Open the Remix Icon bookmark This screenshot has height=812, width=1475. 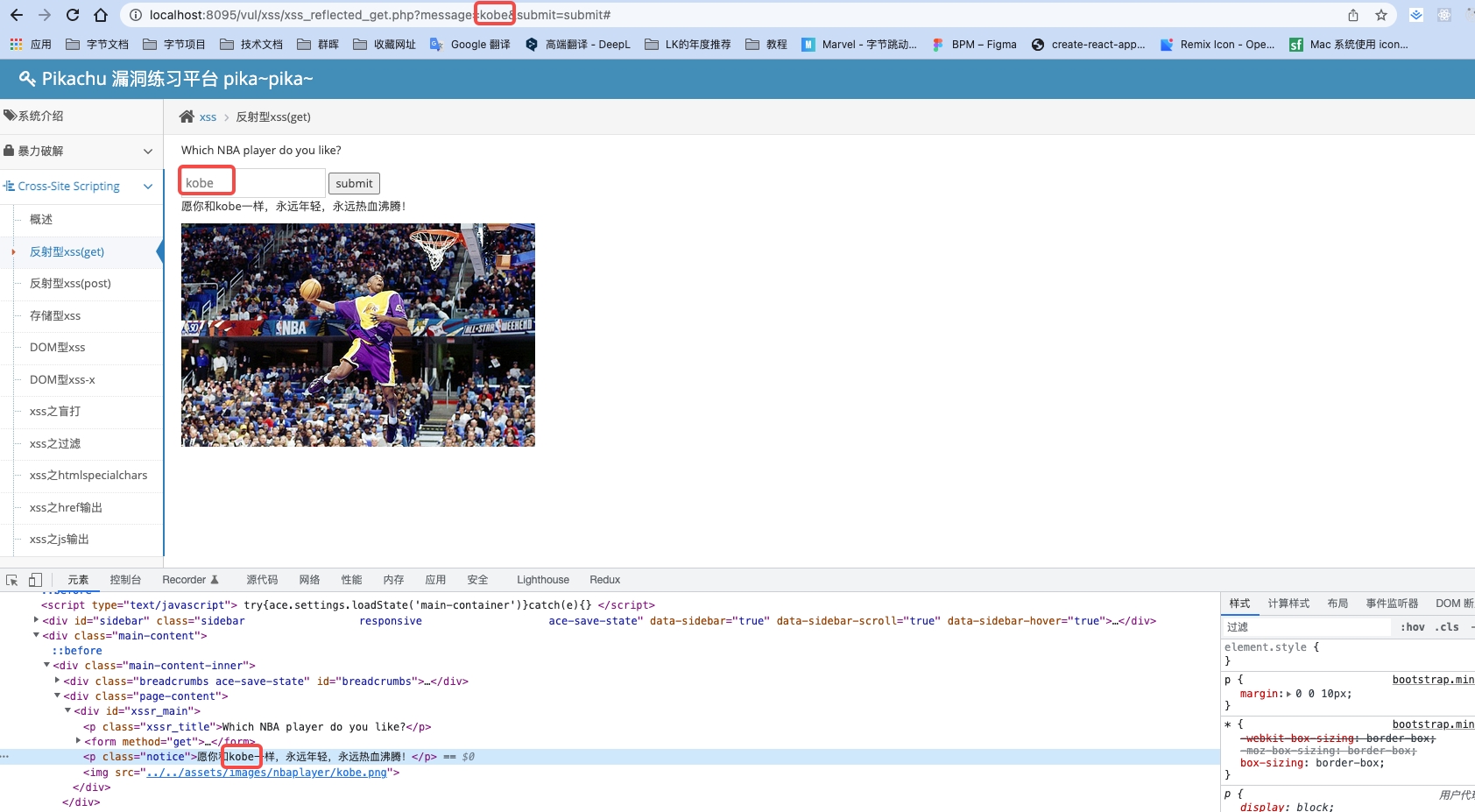tap(1217, 44)
